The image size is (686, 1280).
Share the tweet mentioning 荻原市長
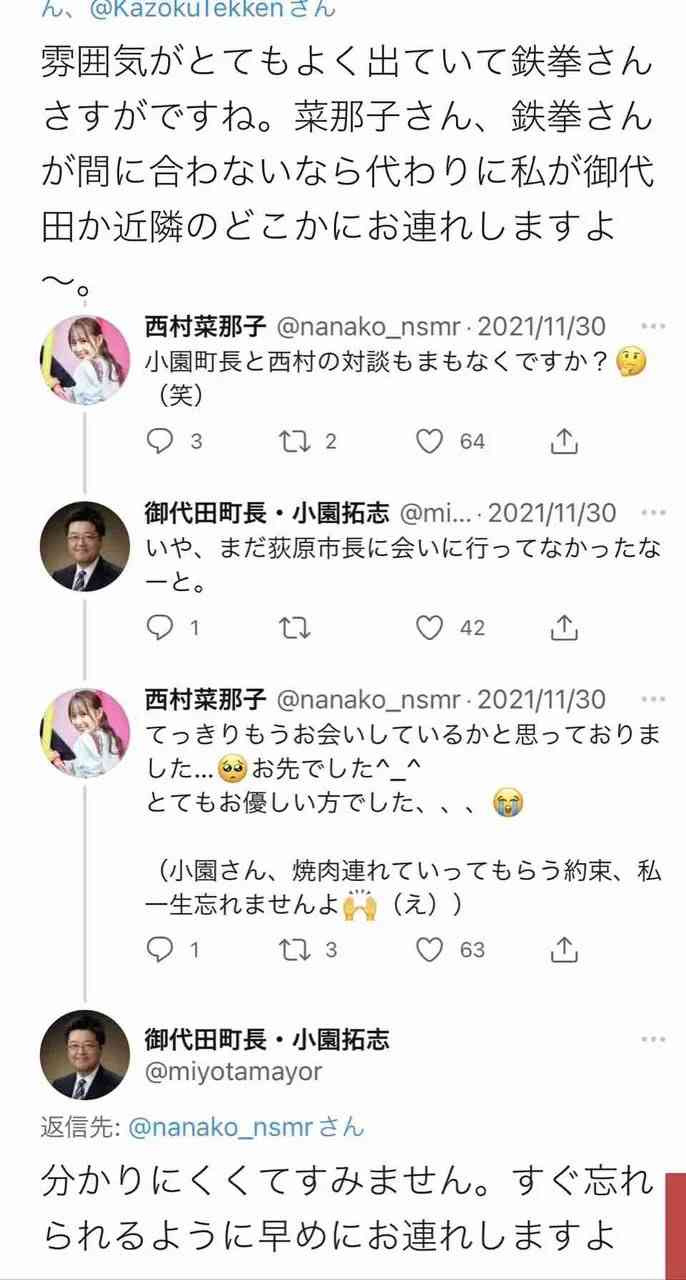click(565, 628)
